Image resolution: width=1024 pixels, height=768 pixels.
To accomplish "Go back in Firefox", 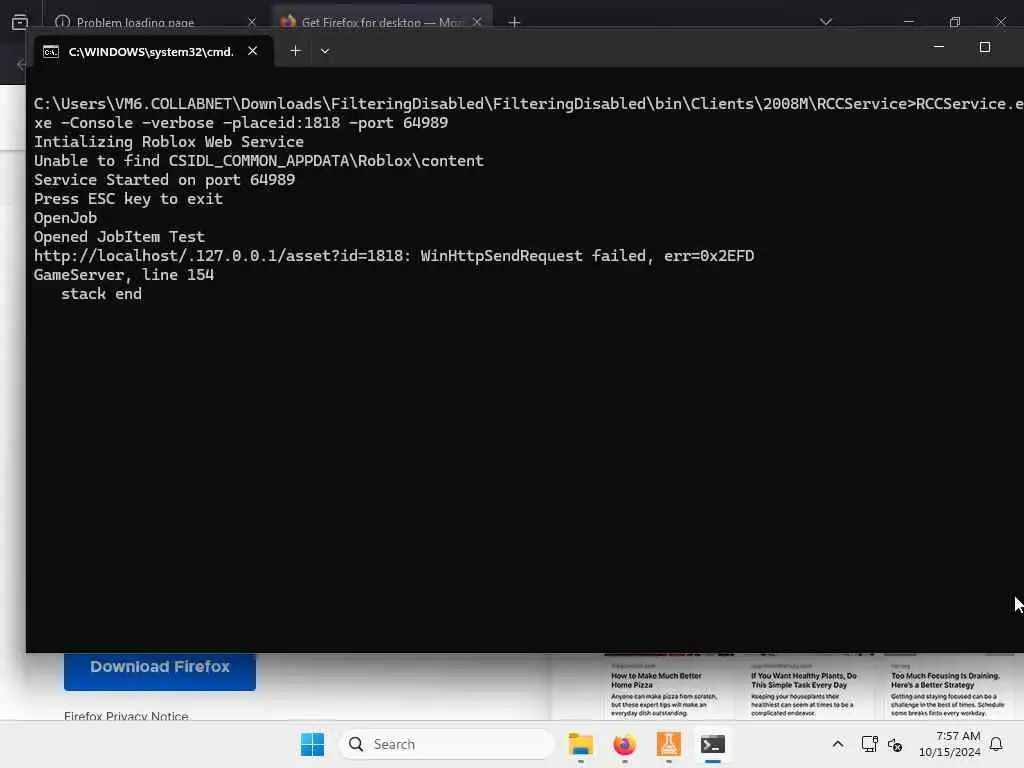I will pyautogui.click(x=21, y=65).
